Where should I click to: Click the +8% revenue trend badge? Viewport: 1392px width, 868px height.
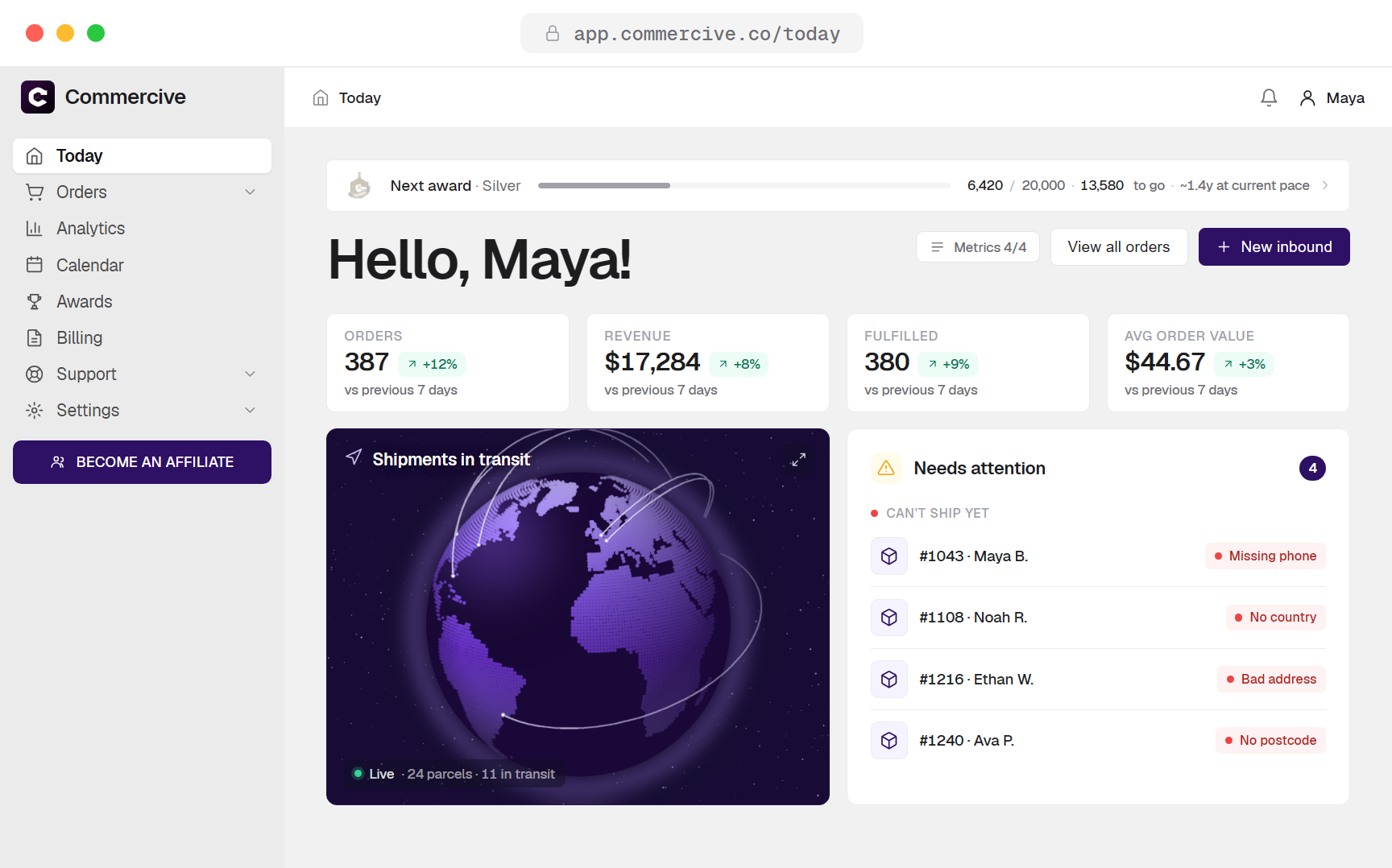coord(739,364)
